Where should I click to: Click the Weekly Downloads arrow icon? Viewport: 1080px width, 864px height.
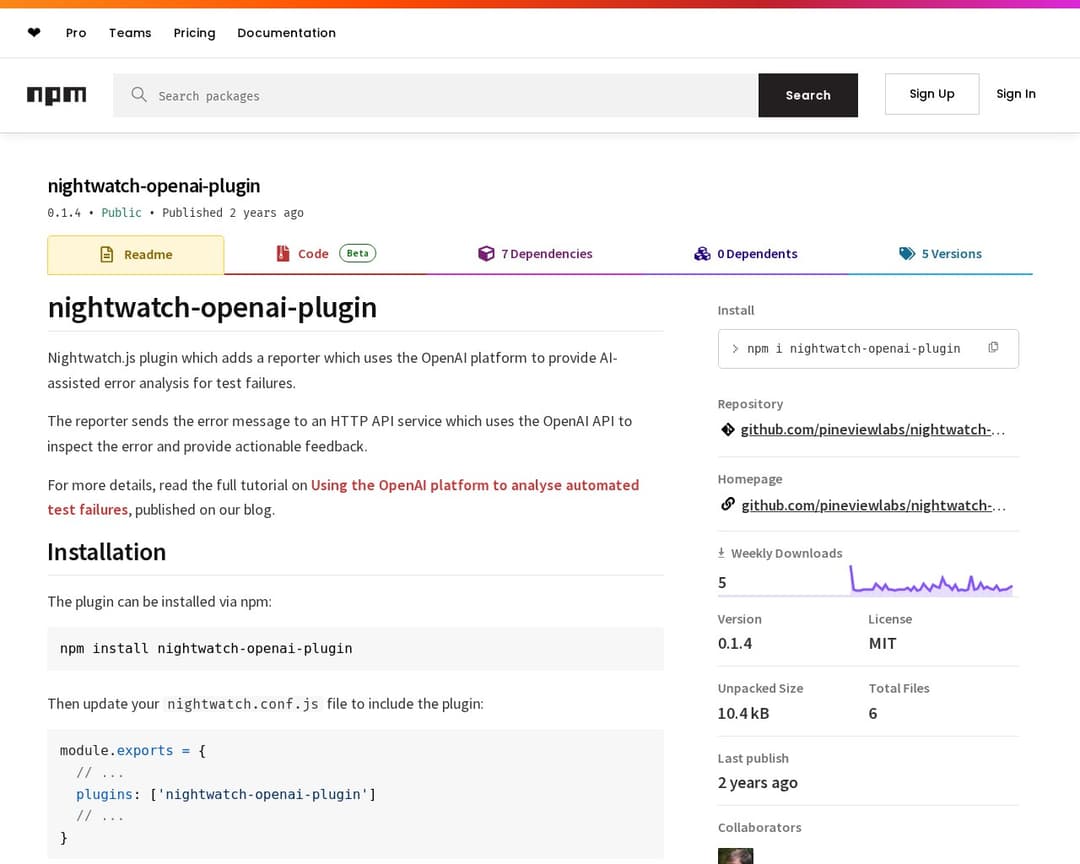tap(721, 553)
